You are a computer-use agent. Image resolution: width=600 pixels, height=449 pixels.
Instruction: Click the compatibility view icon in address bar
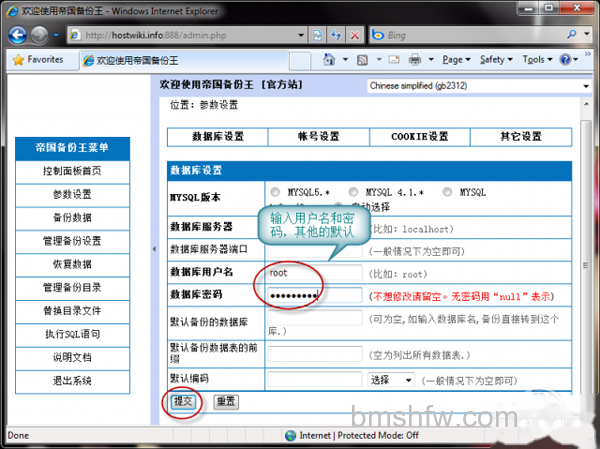[x=317, y=35]
